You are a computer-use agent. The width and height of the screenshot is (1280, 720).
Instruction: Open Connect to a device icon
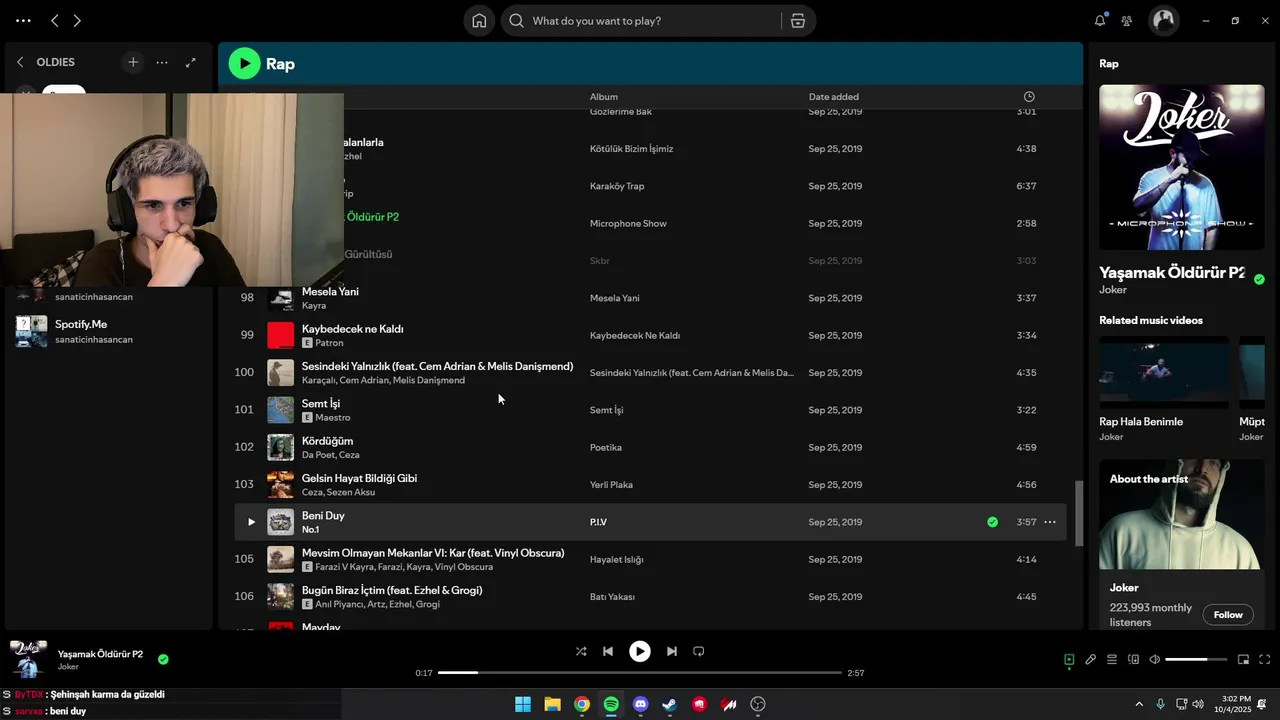tap(1133, 659)
